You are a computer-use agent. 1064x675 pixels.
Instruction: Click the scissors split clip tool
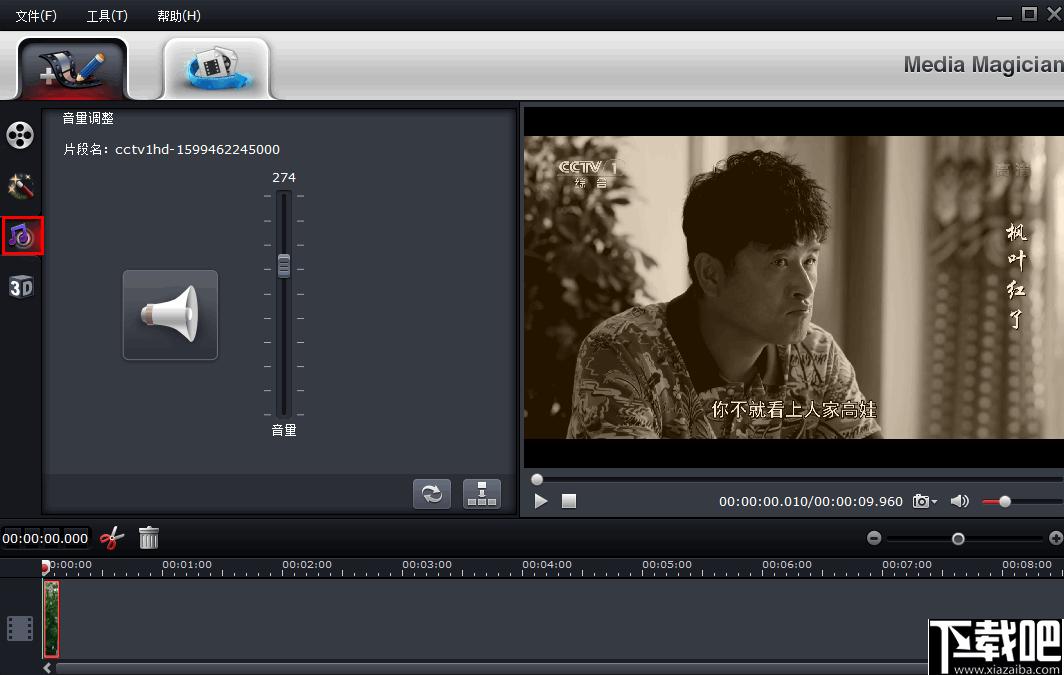point(112,538)
